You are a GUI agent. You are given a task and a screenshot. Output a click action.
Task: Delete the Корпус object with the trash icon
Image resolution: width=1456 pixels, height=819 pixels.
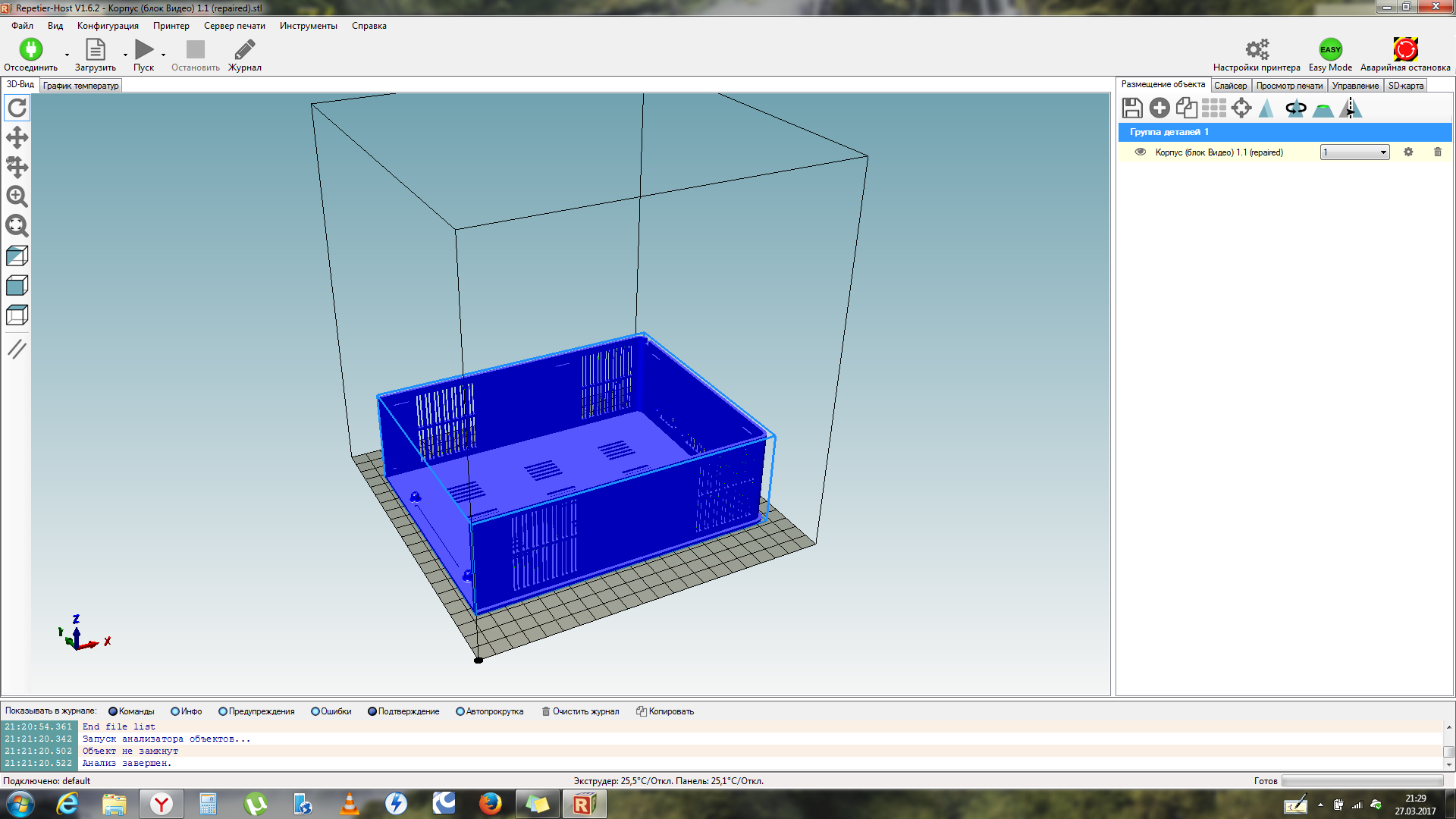coord(1438,152)
